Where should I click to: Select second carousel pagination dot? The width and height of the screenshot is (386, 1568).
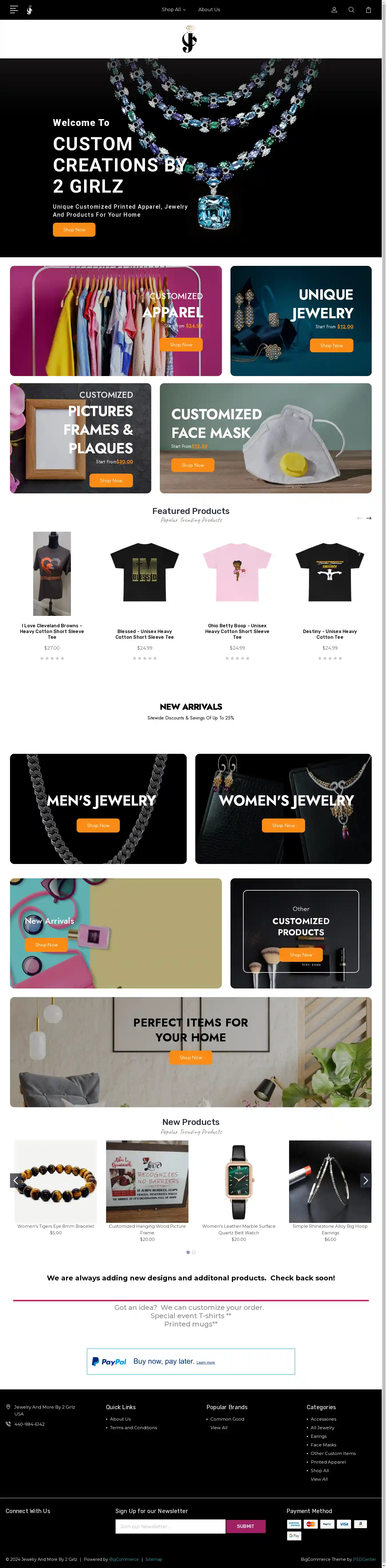194,1252
